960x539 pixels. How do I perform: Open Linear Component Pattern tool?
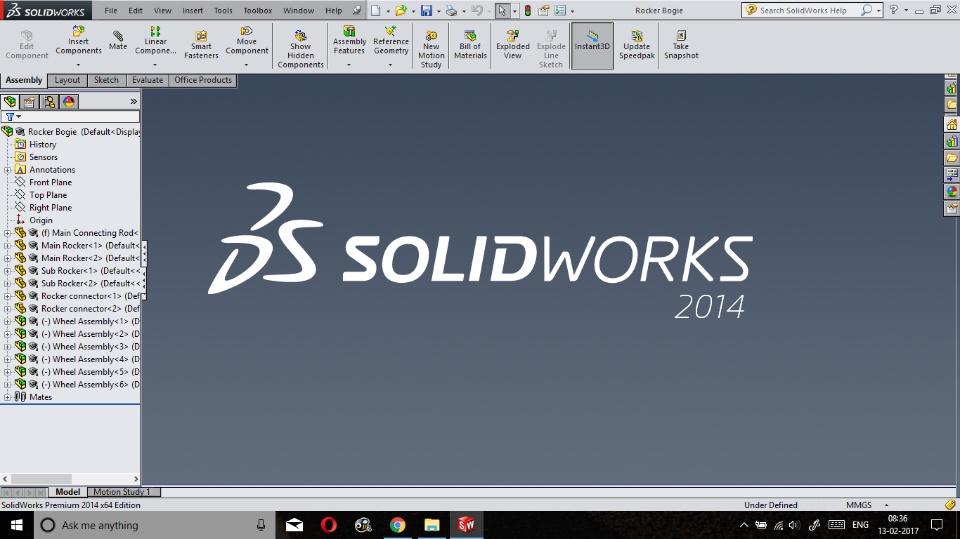point(156,40)
